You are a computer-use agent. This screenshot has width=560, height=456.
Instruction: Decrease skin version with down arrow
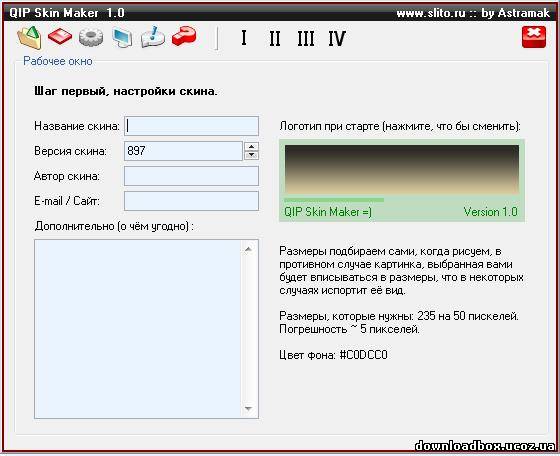251,155
